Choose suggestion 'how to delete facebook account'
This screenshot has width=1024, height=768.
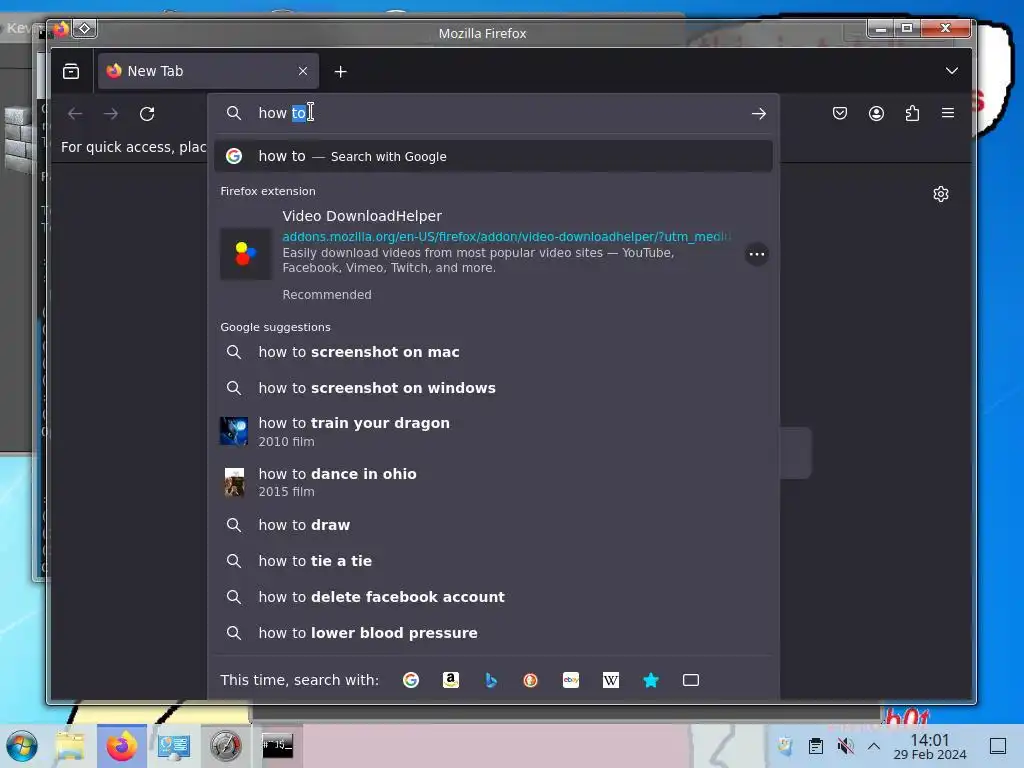click(x=493, y=597)
